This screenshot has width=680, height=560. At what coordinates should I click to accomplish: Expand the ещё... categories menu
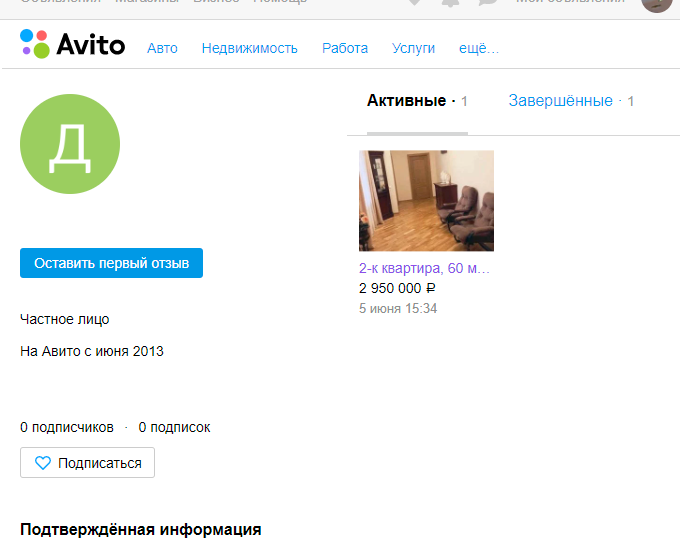[x=478, y=48]
